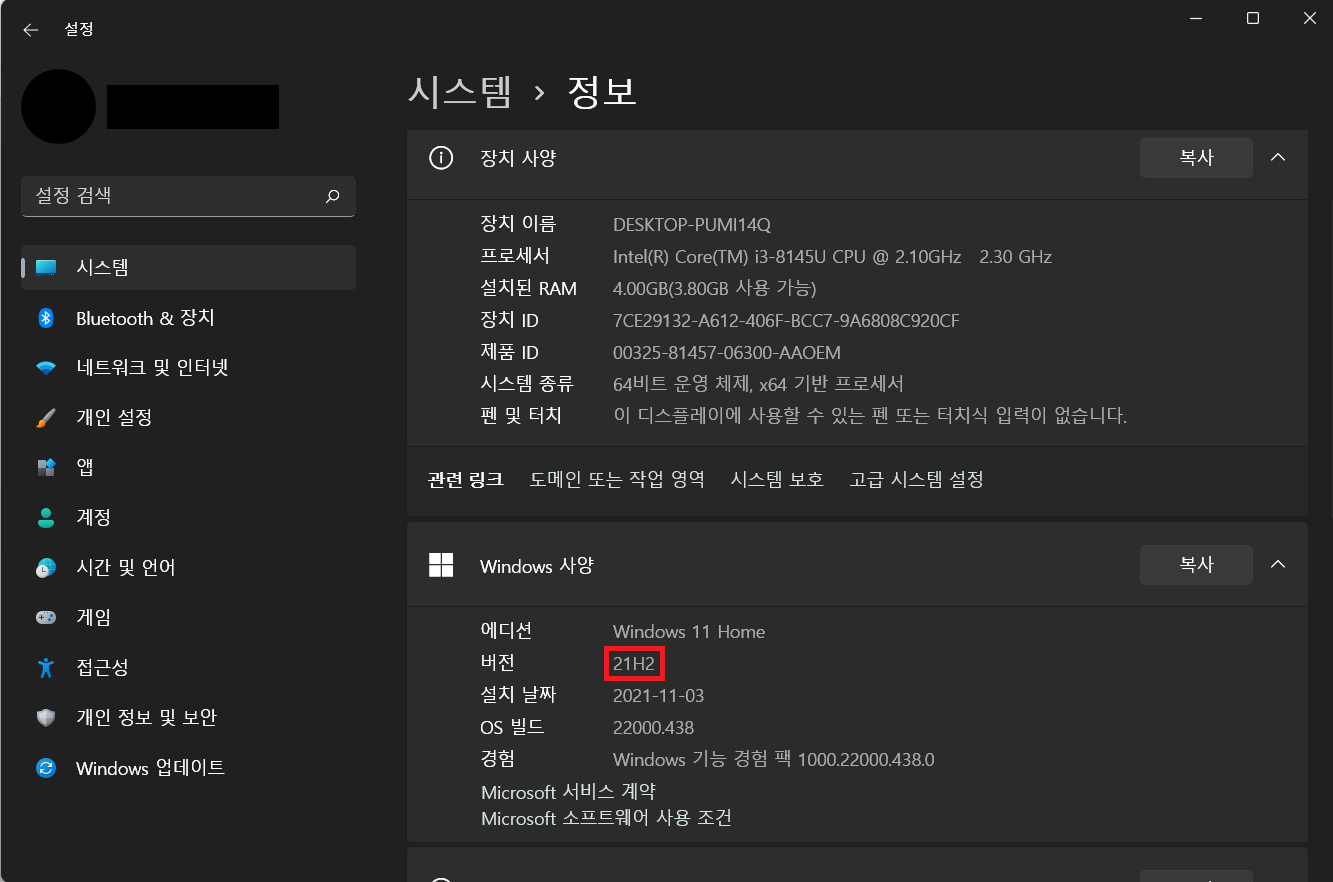Image resolution: width=1333 pixels, height=882 pixels.
Task: Click the version value 21H2
Action: click(634, 664)
